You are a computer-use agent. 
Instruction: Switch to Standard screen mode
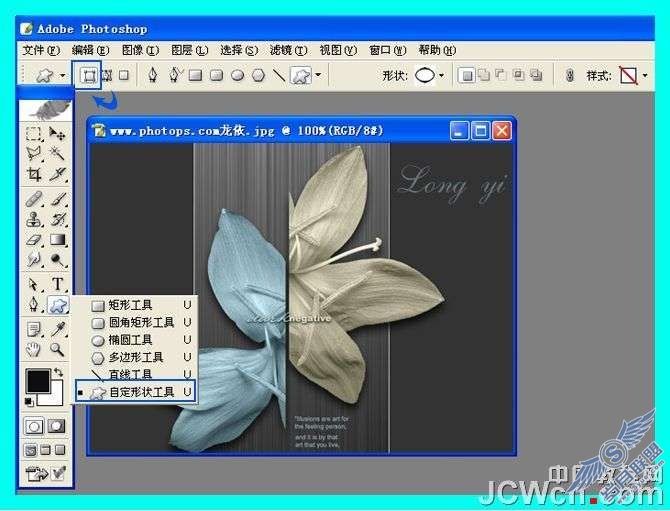pyautogui.click(x=30, y=450)
